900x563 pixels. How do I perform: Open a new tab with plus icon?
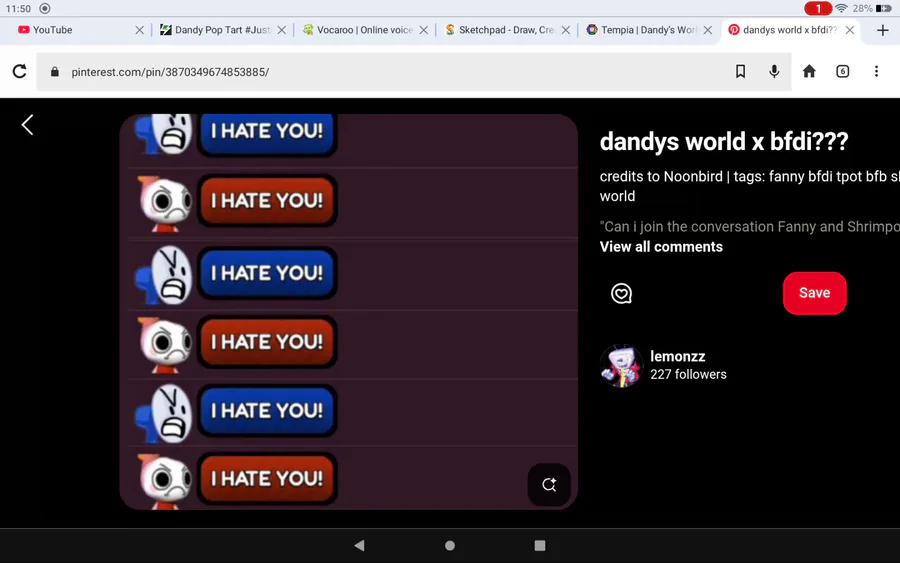point(883,30)
